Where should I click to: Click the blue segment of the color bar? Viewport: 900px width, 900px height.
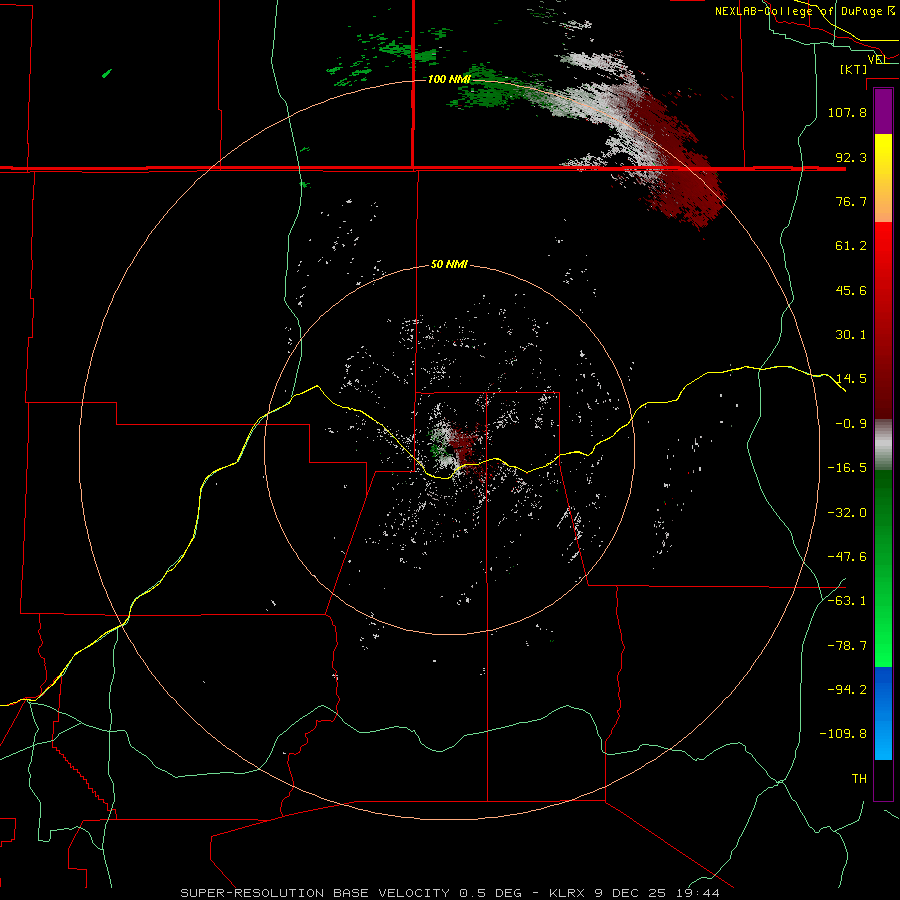883,713
